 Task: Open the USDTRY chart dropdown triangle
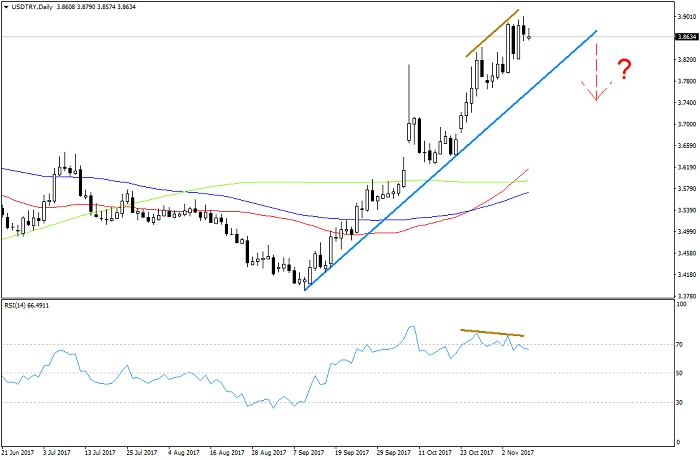point(6,8)
